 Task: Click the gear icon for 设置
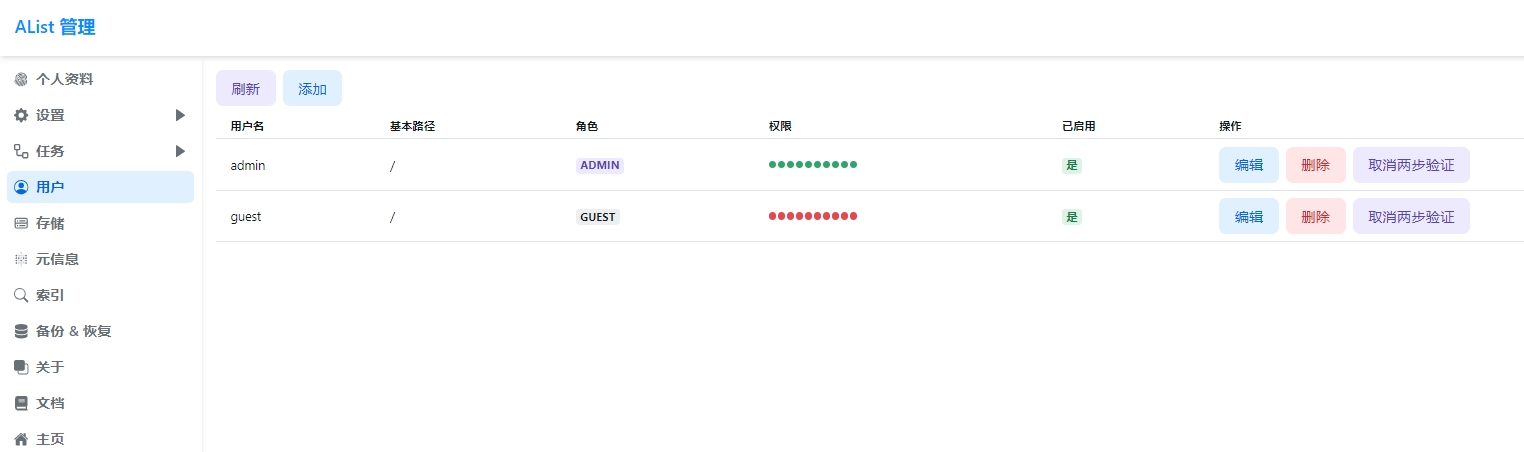(21, 115)
